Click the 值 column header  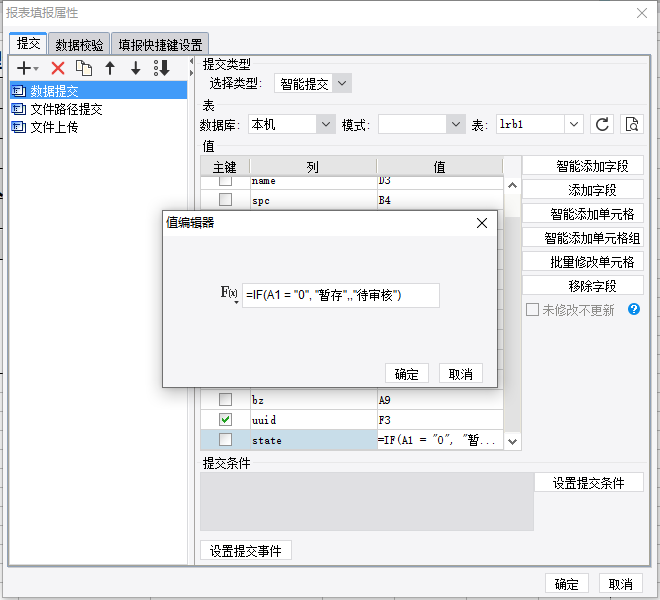pyautogui.click(x=439, y=167)
